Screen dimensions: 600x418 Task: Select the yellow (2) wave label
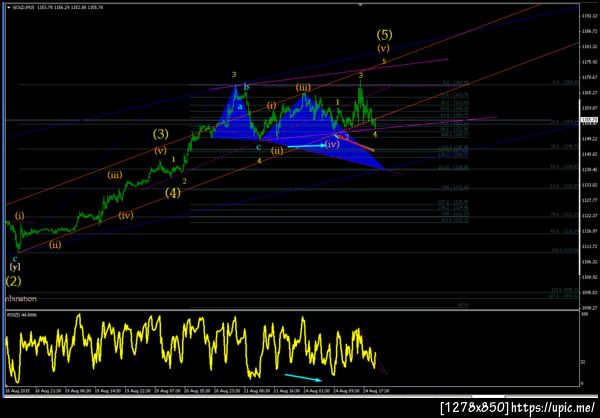(x=13, y=281)
